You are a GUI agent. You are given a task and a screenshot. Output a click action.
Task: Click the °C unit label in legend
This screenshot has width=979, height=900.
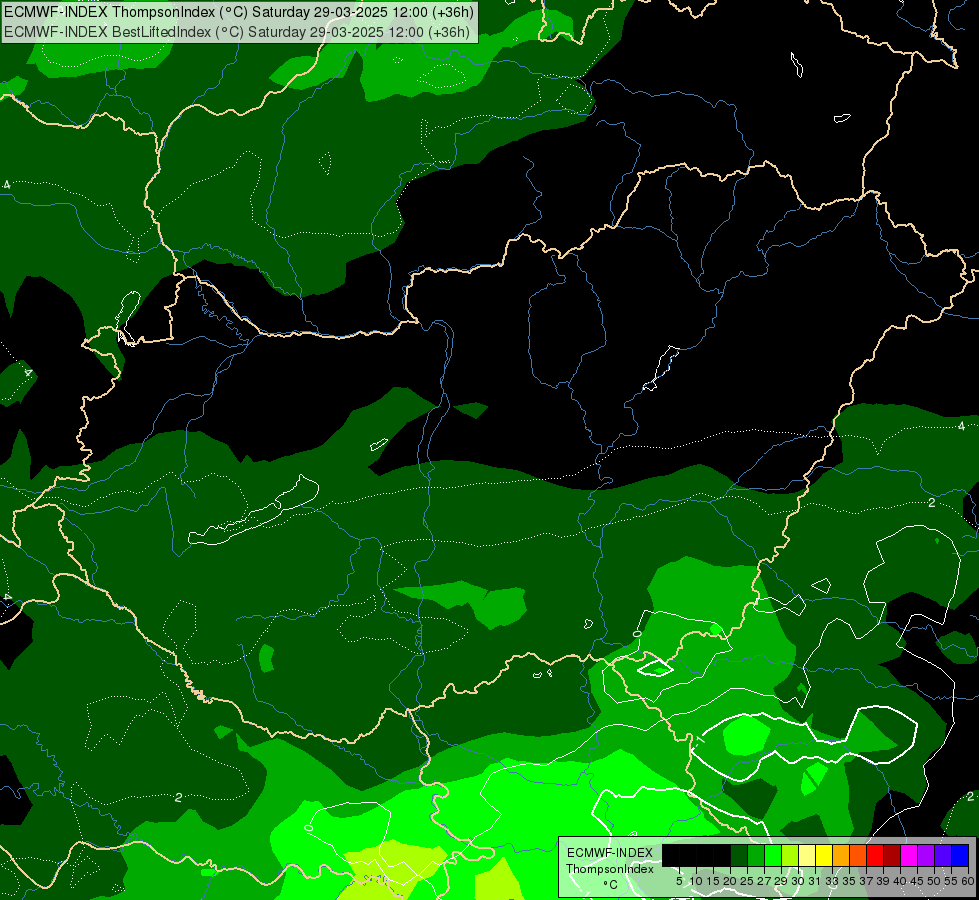[x=610, y=885]
